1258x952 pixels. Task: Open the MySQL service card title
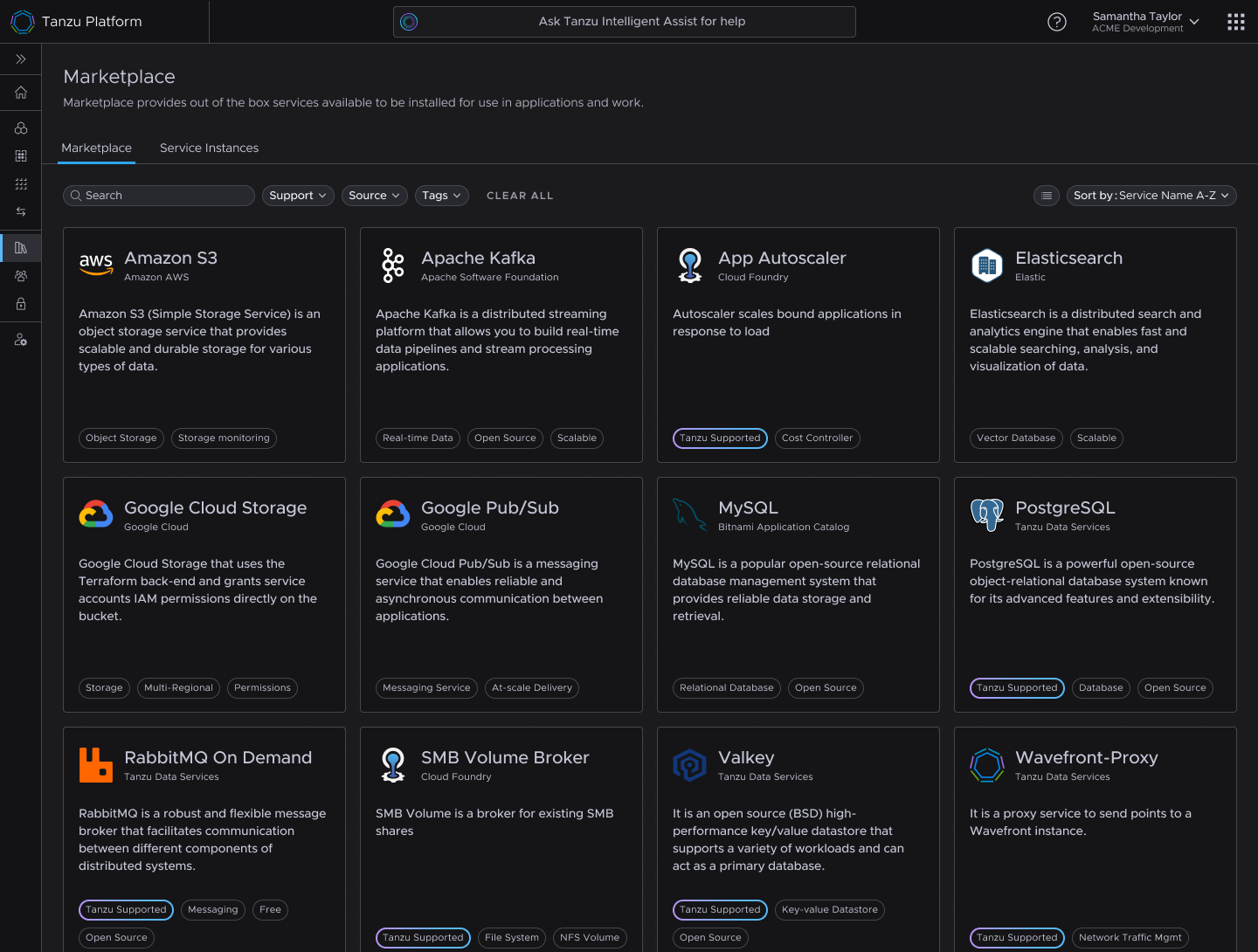(x=748, y=507)
